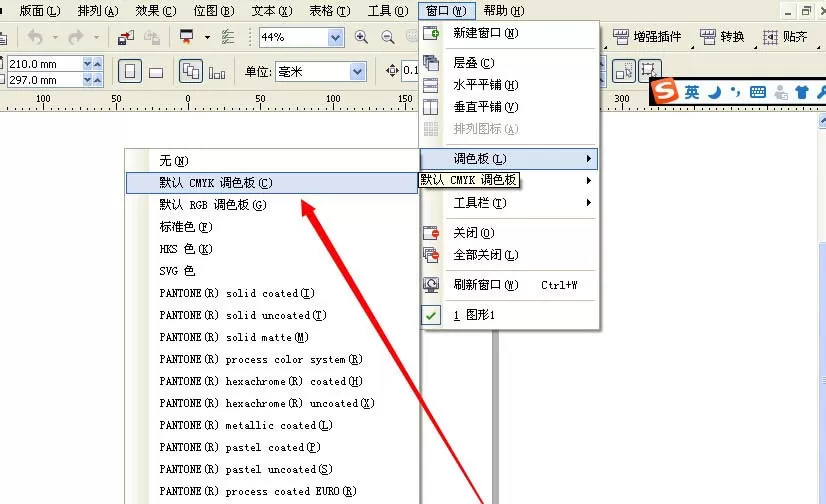The image size is (826, 504).
Task: Select SVG 色 palette
Action: [x=272, y=271]
